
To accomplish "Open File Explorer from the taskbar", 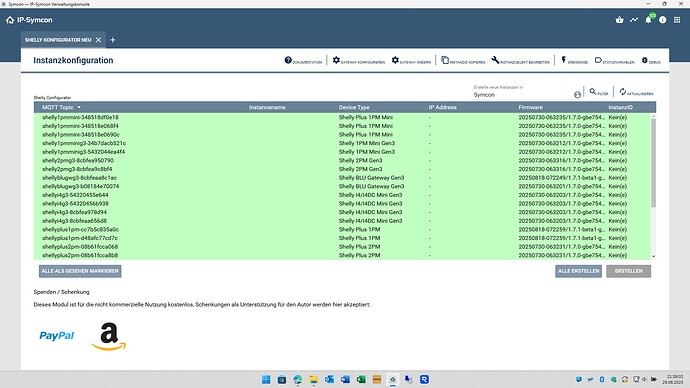I will 314,379.
